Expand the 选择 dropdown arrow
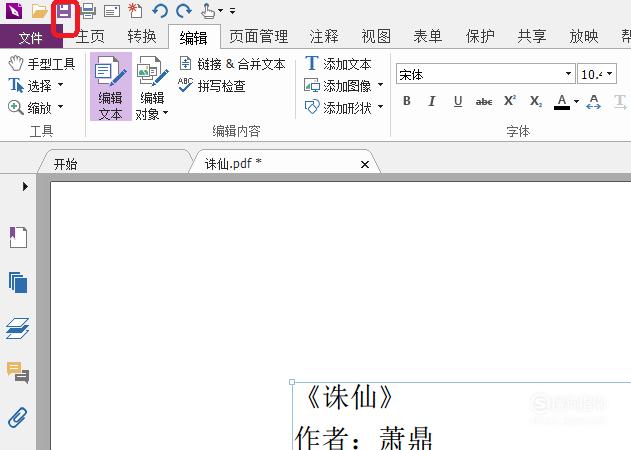Image resolution: width=631 pixels, height=450 pixels. tap(60, 85)
